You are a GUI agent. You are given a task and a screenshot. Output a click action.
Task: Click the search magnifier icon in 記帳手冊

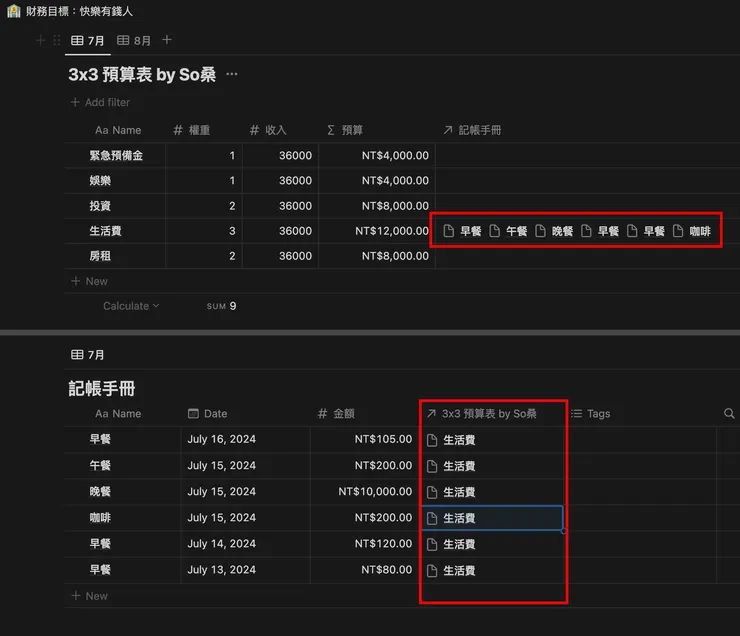pyautogui.click(x=729, y=414)
